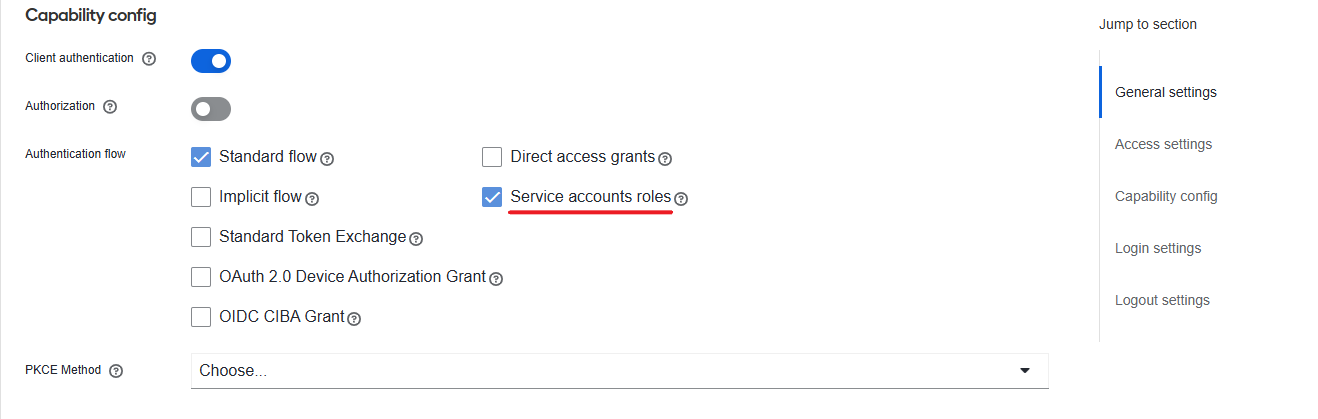Show PKCE Method help icon
The image size is (1318, 419).
click(116, 371)
